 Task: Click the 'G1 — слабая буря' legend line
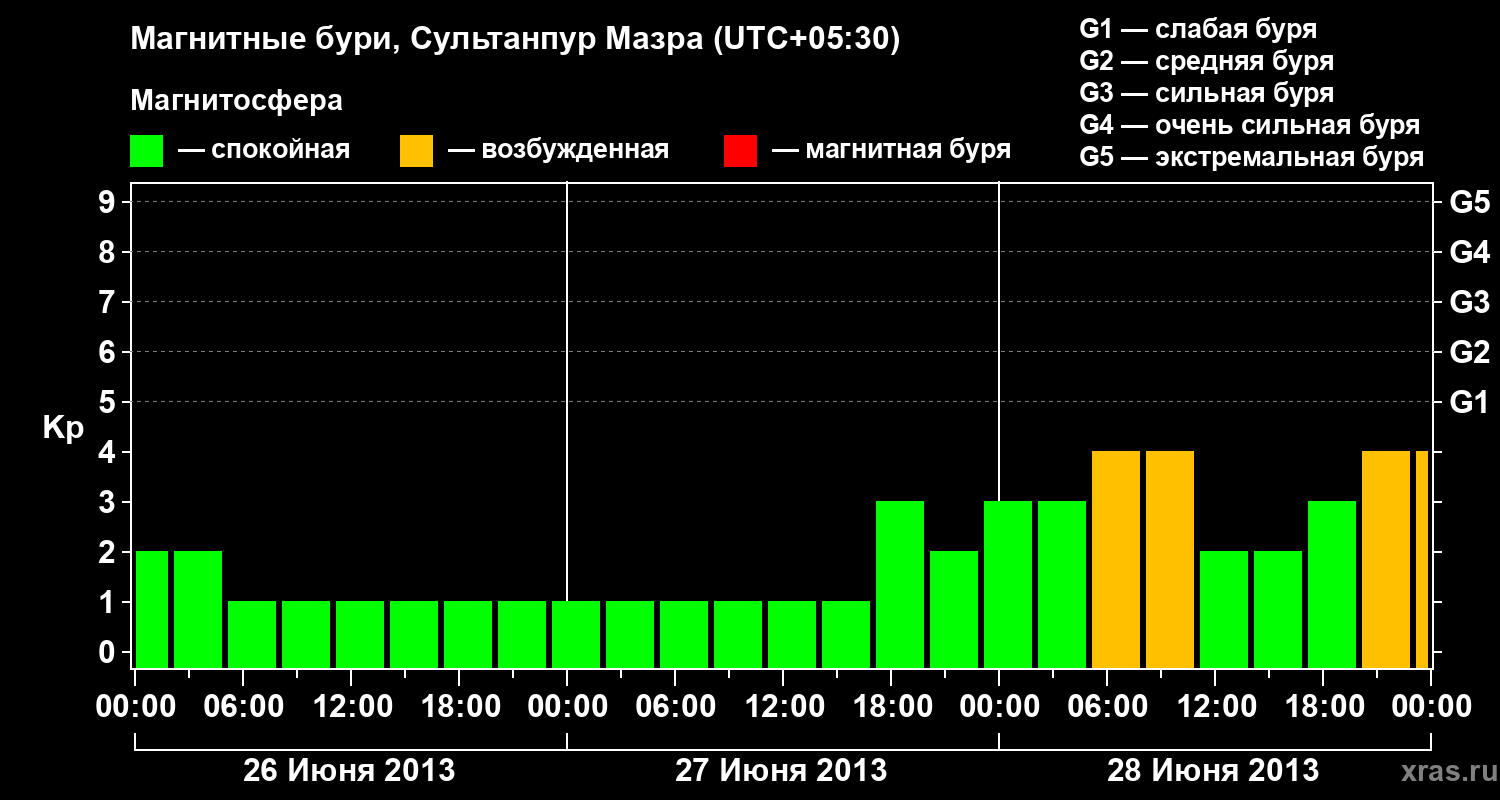tap(1198, 29)
